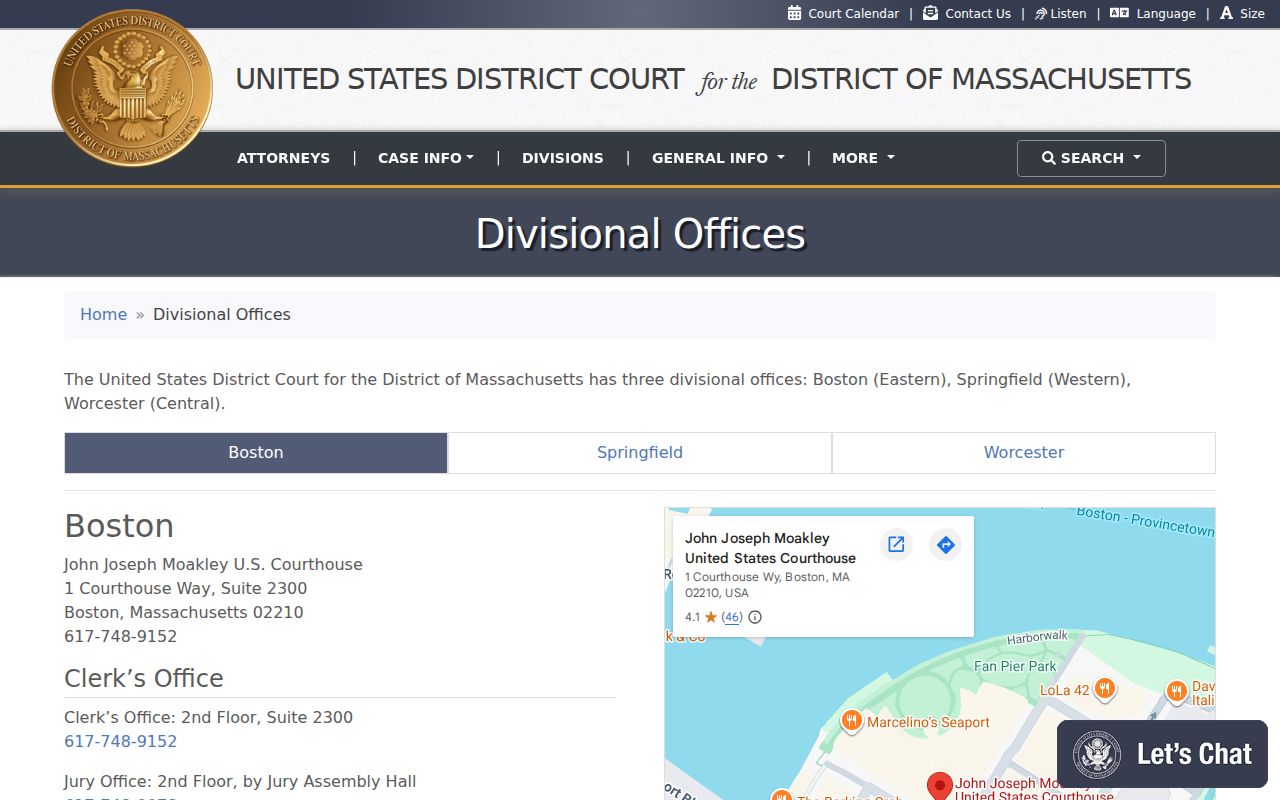Click the Language link text

pos(1166,14)
